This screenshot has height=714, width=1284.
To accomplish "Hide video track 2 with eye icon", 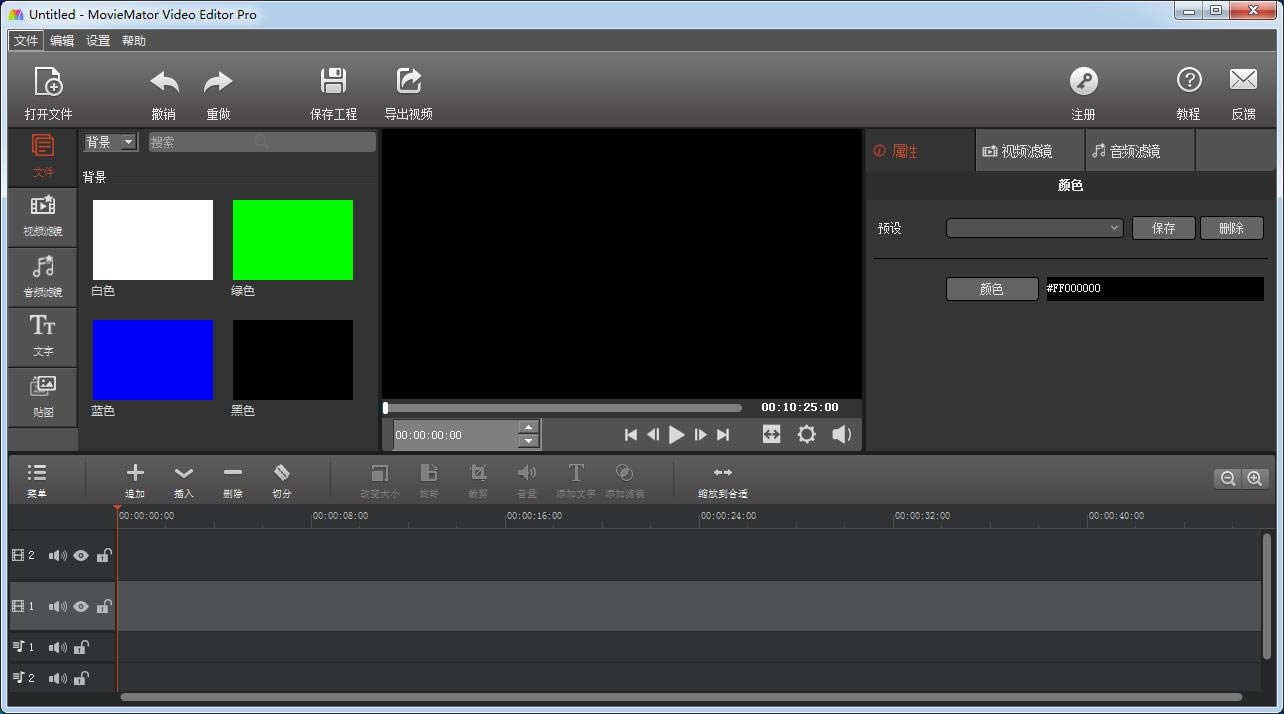I will point(81,555).
